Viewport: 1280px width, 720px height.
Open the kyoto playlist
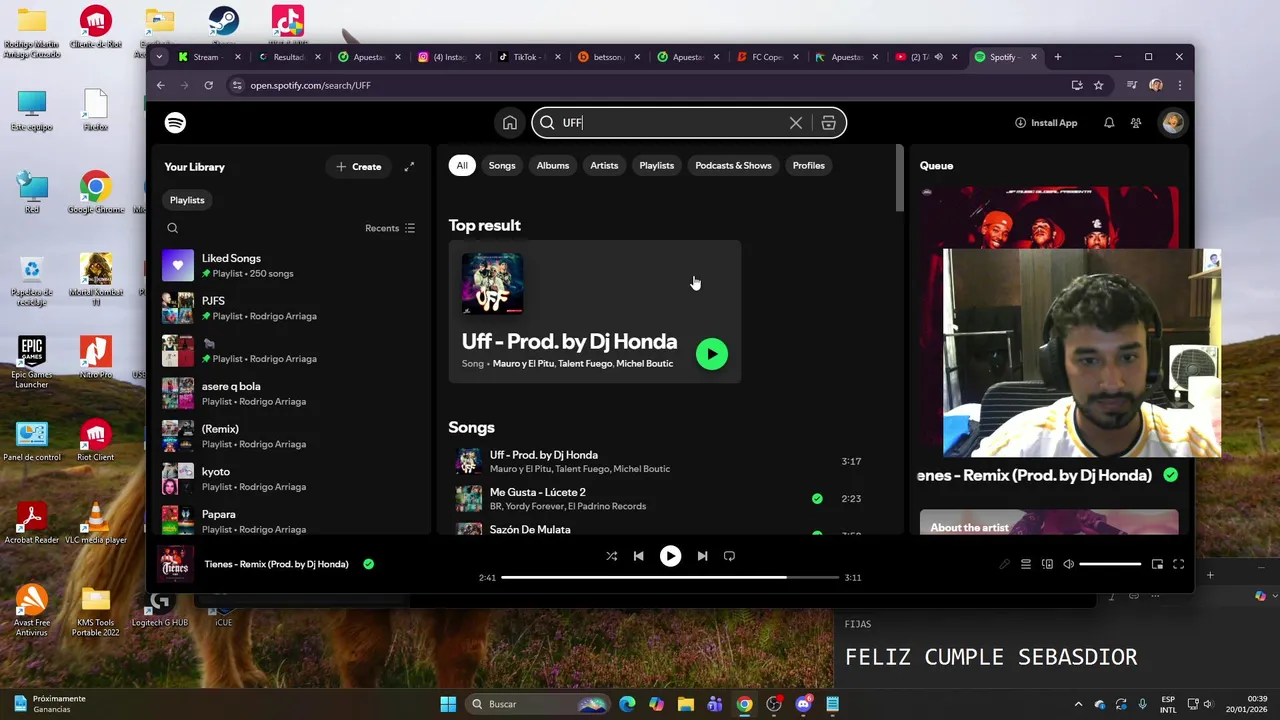290,479
